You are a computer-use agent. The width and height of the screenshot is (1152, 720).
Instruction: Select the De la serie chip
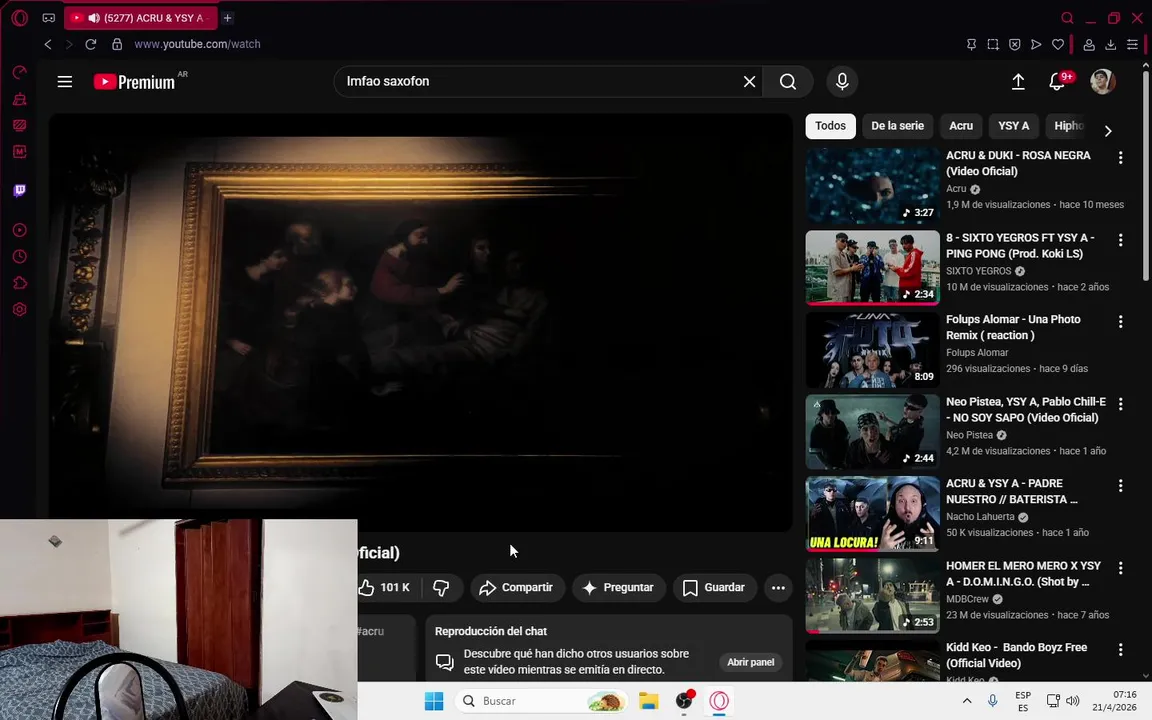click(897, 126)
